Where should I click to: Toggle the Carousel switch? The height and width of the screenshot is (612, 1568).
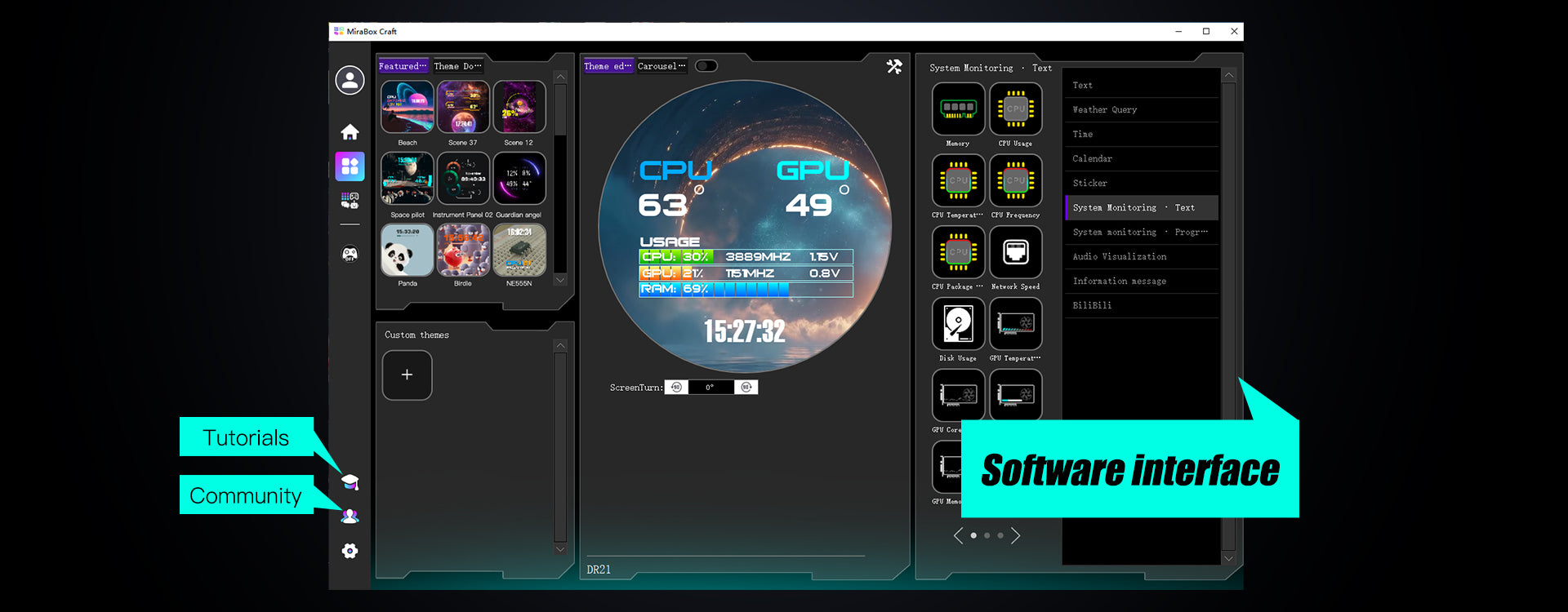click(x=706, y=66)
